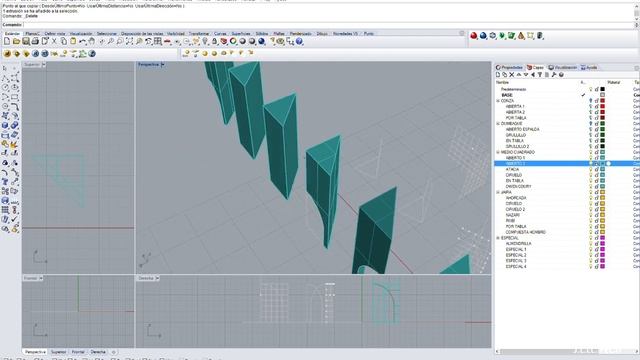This screenshot has width=640, height=360.
Task: Delete layer with X icon in Capas
Action: click(x=511, y=75)
